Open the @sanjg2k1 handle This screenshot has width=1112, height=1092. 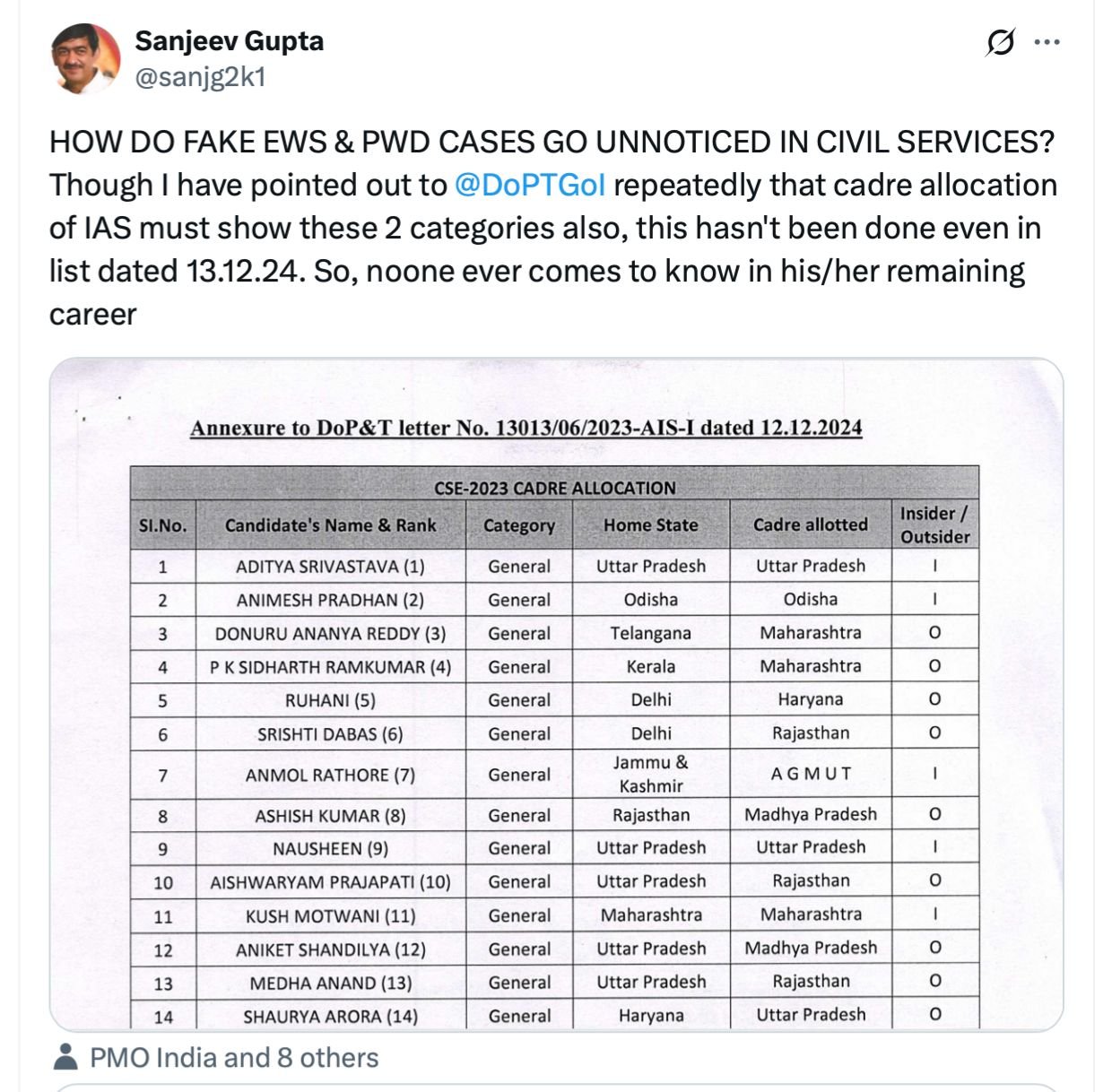(x=200, y=78)
